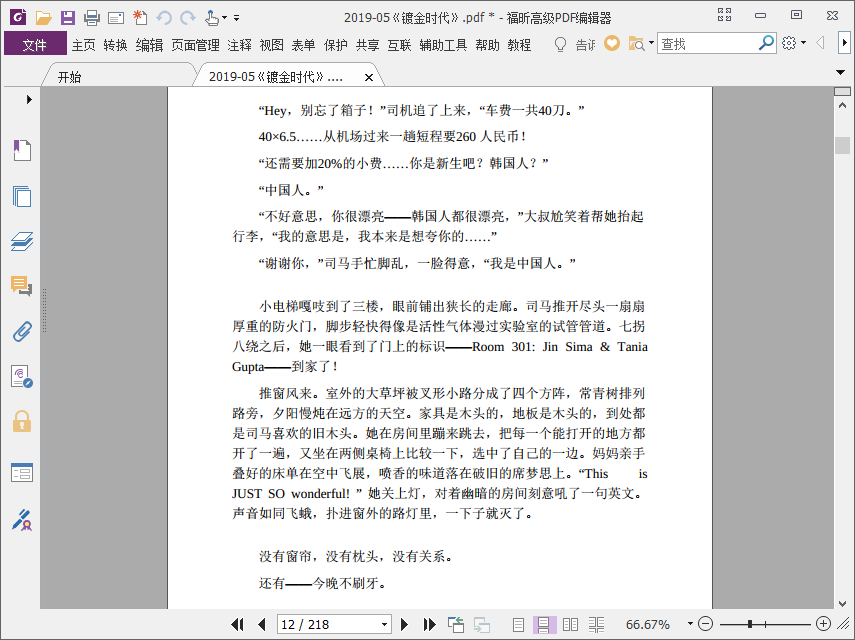The height and width of the screenshot is (640, 855).
Task: Undo the last action
Action: pyautogui.click(x=164, y=18)
